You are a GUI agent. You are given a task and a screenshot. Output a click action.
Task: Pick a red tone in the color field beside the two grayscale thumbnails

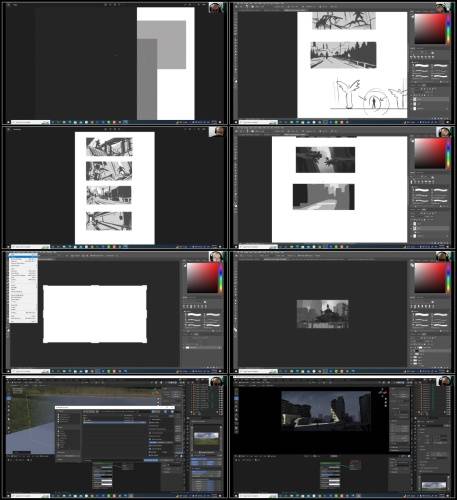[430, 153]
